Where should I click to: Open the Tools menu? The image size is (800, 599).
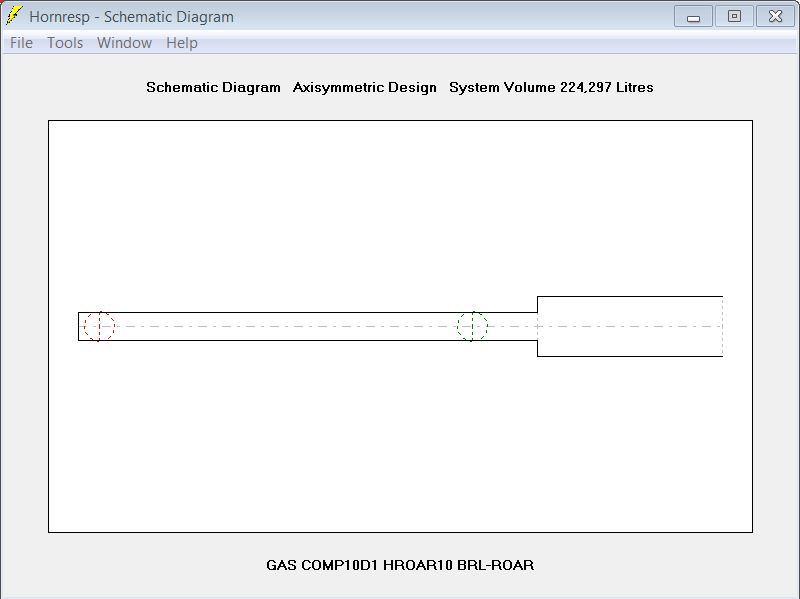pos(65,43)
